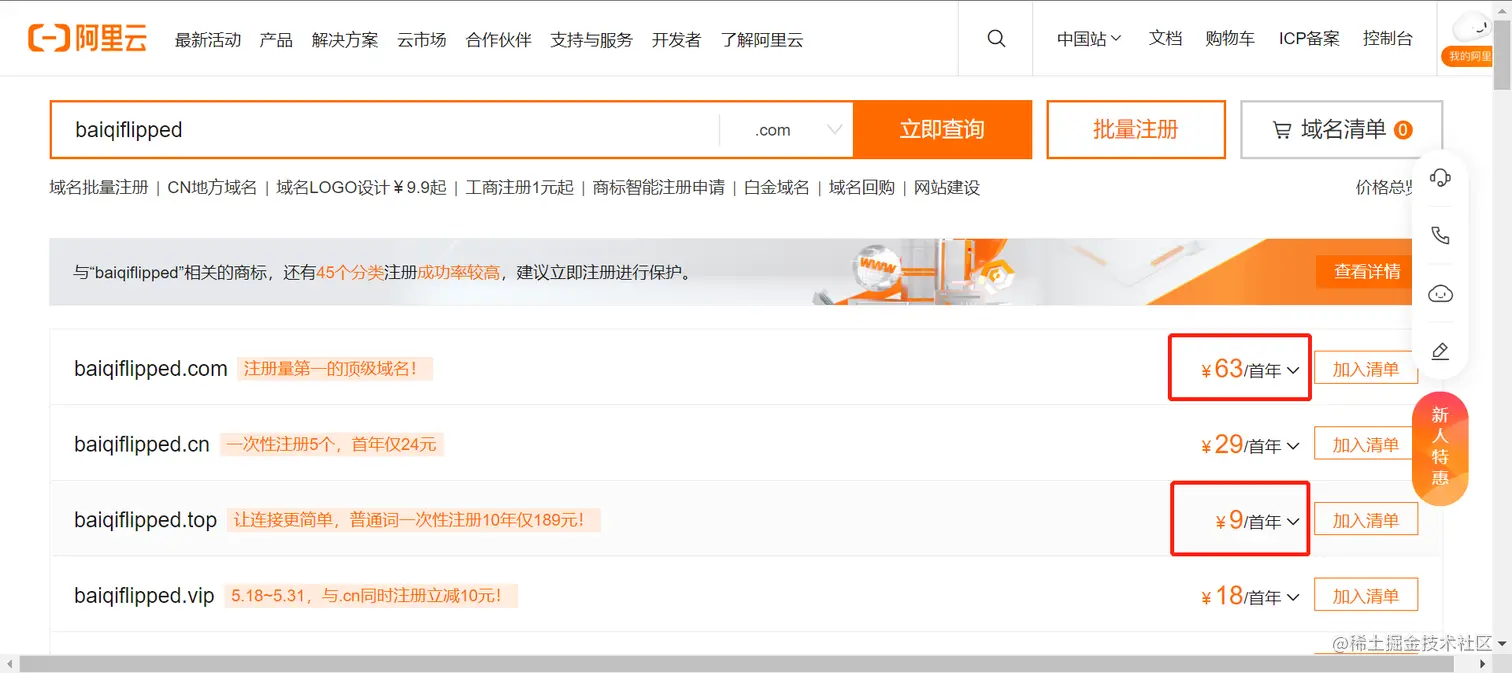
Task: Open the 购物车 link
Action: [1230, 38]
